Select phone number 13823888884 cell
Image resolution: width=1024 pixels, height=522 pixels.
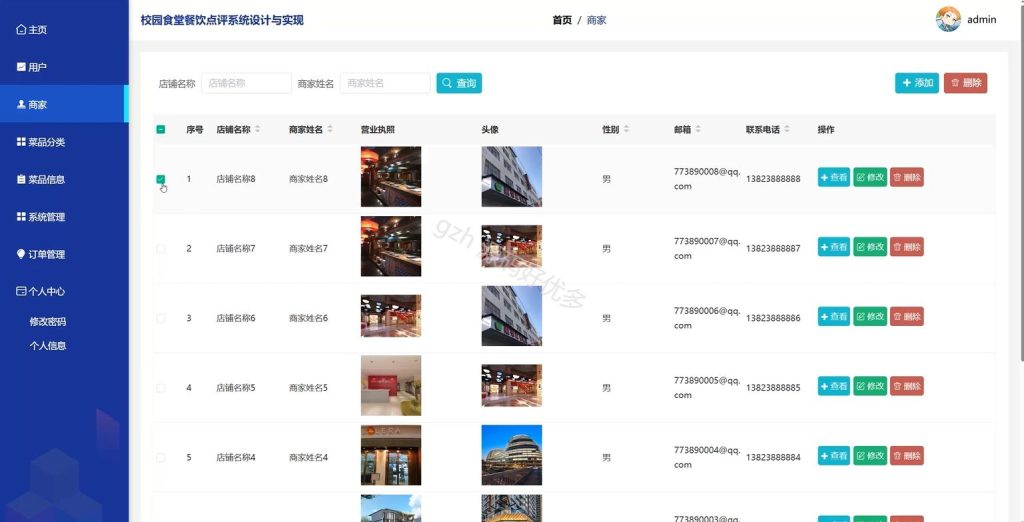pyautogui.click(x=773, y=457)
